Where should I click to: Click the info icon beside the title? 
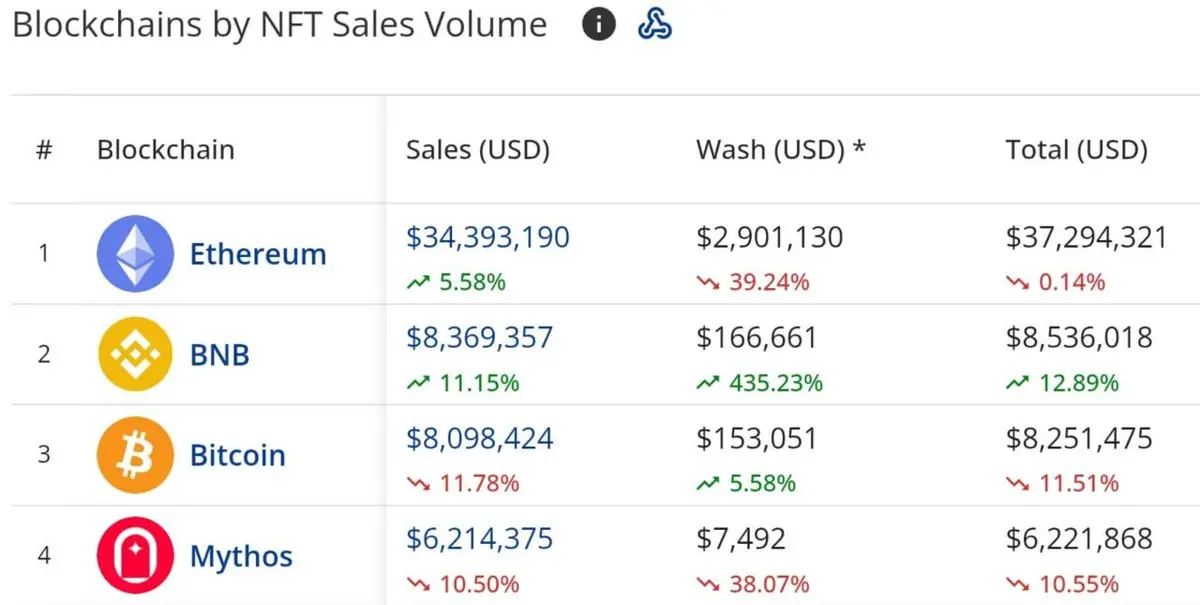598,25
